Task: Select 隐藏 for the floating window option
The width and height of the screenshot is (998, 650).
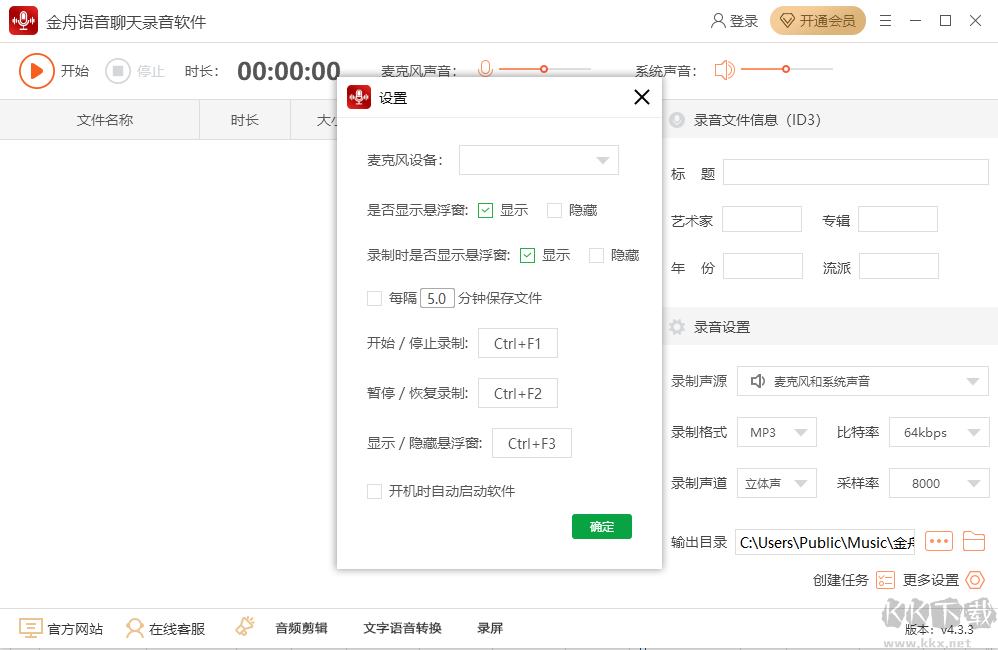Action: pos(553,210)
